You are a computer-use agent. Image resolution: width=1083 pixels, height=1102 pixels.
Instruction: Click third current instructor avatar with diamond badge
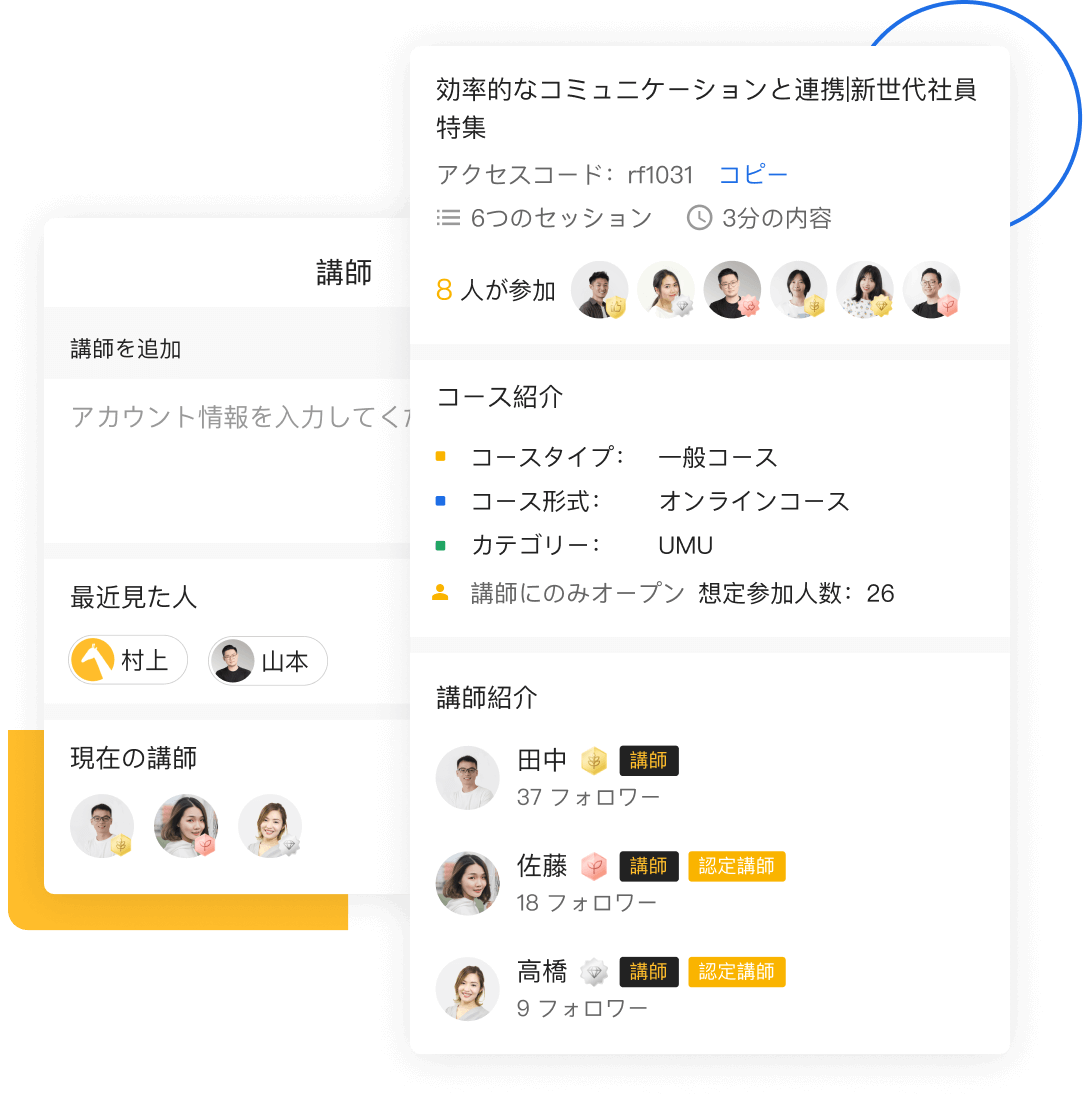[x=270, y=826]
